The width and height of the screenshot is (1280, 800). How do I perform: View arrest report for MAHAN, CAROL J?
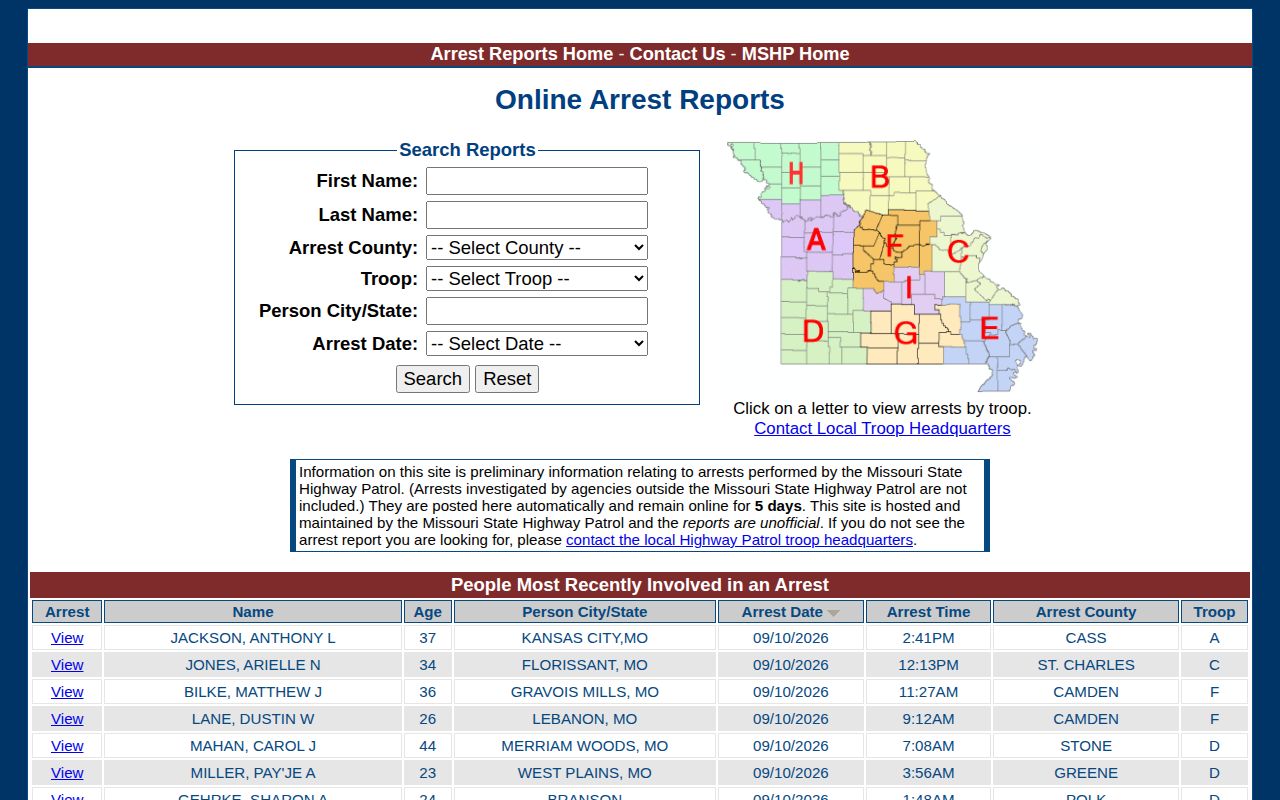click(67, 746)
